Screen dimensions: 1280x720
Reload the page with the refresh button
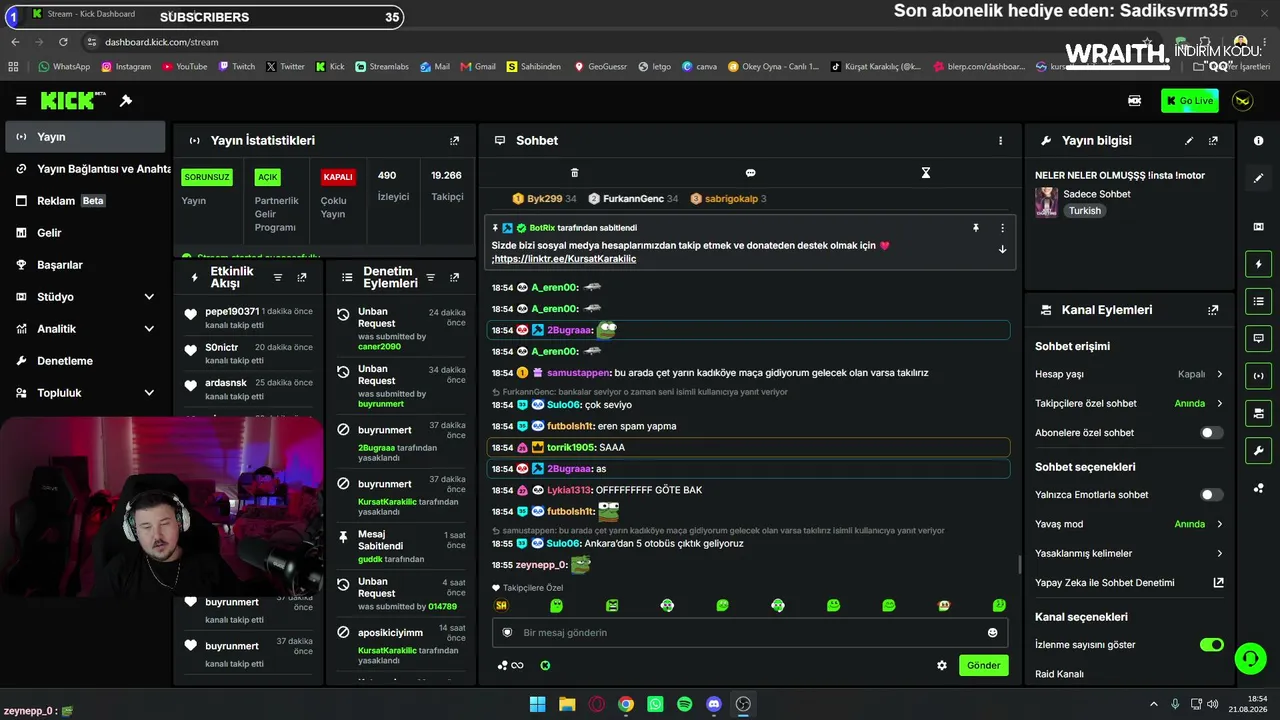coord(63,42)
